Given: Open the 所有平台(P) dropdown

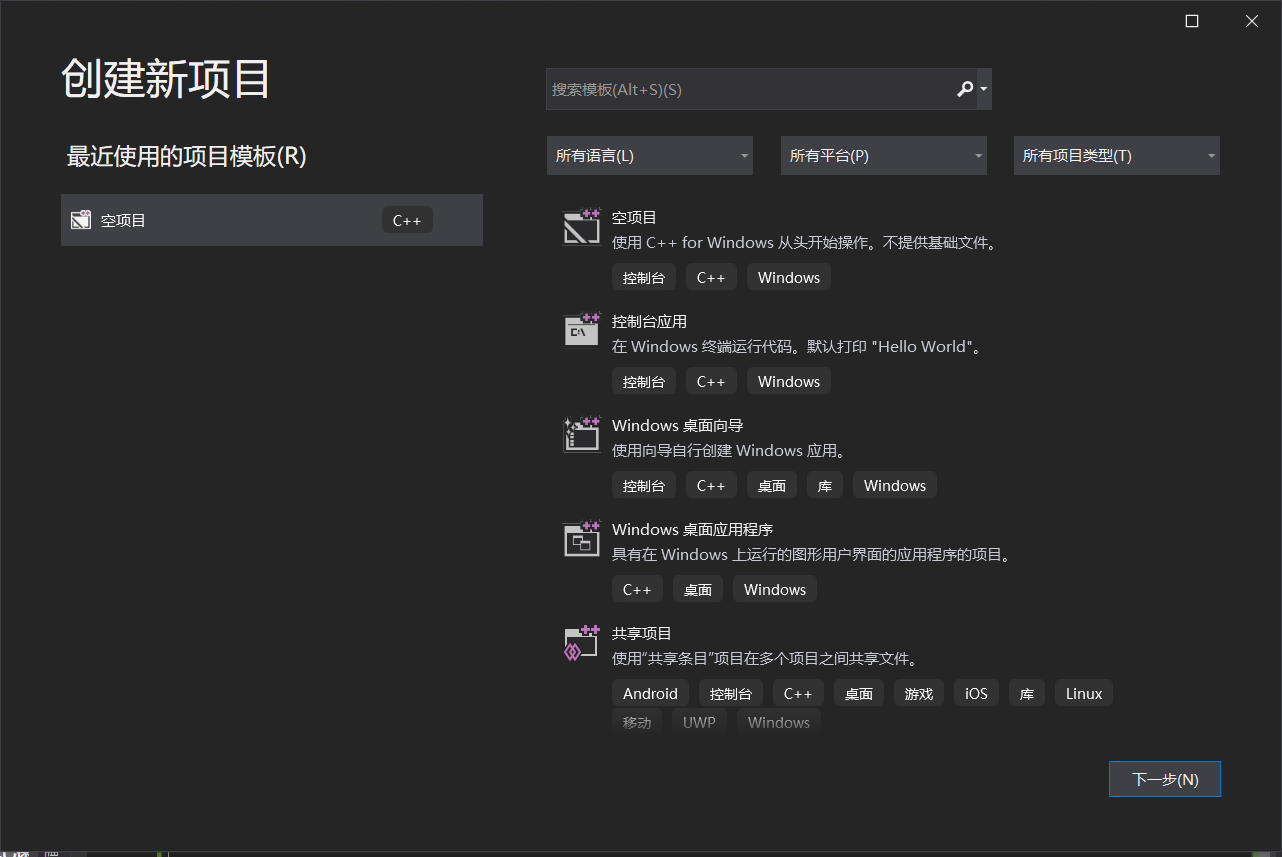Looking at the screenshot, I should tap(883, 155).
